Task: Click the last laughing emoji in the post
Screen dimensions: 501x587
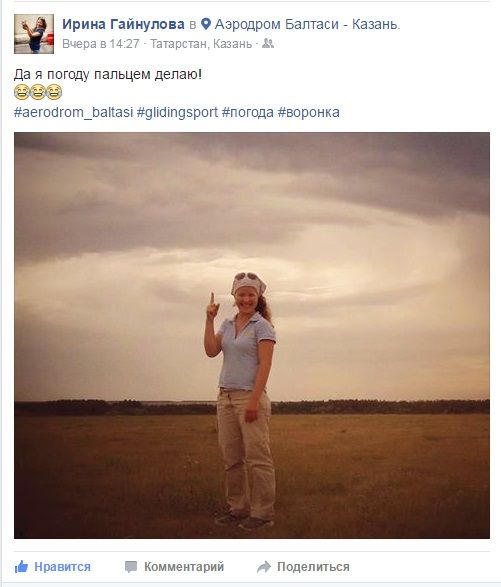Action: tap(54, 92)
